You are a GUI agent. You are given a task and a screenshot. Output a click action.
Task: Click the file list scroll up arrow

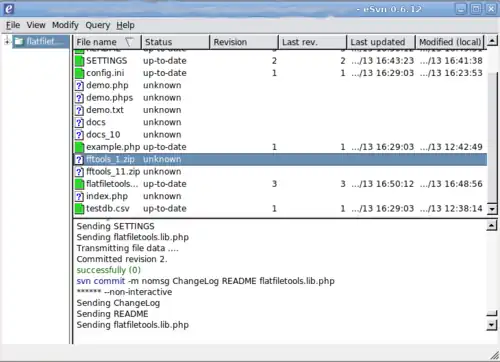492,41
